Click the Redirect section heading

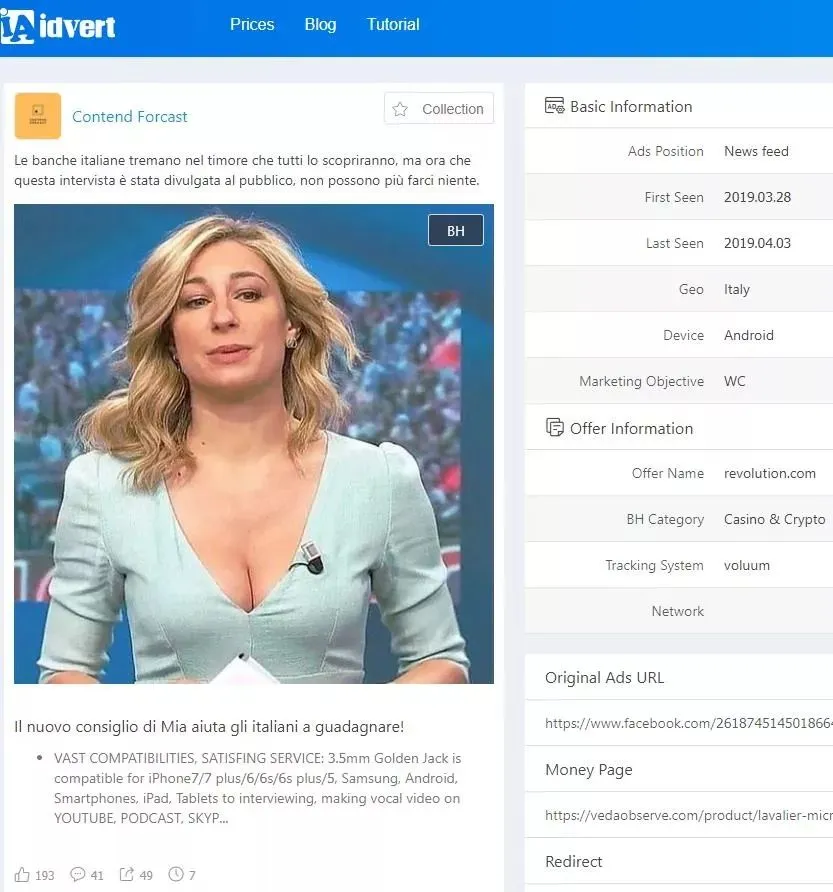tap(574, 861)
